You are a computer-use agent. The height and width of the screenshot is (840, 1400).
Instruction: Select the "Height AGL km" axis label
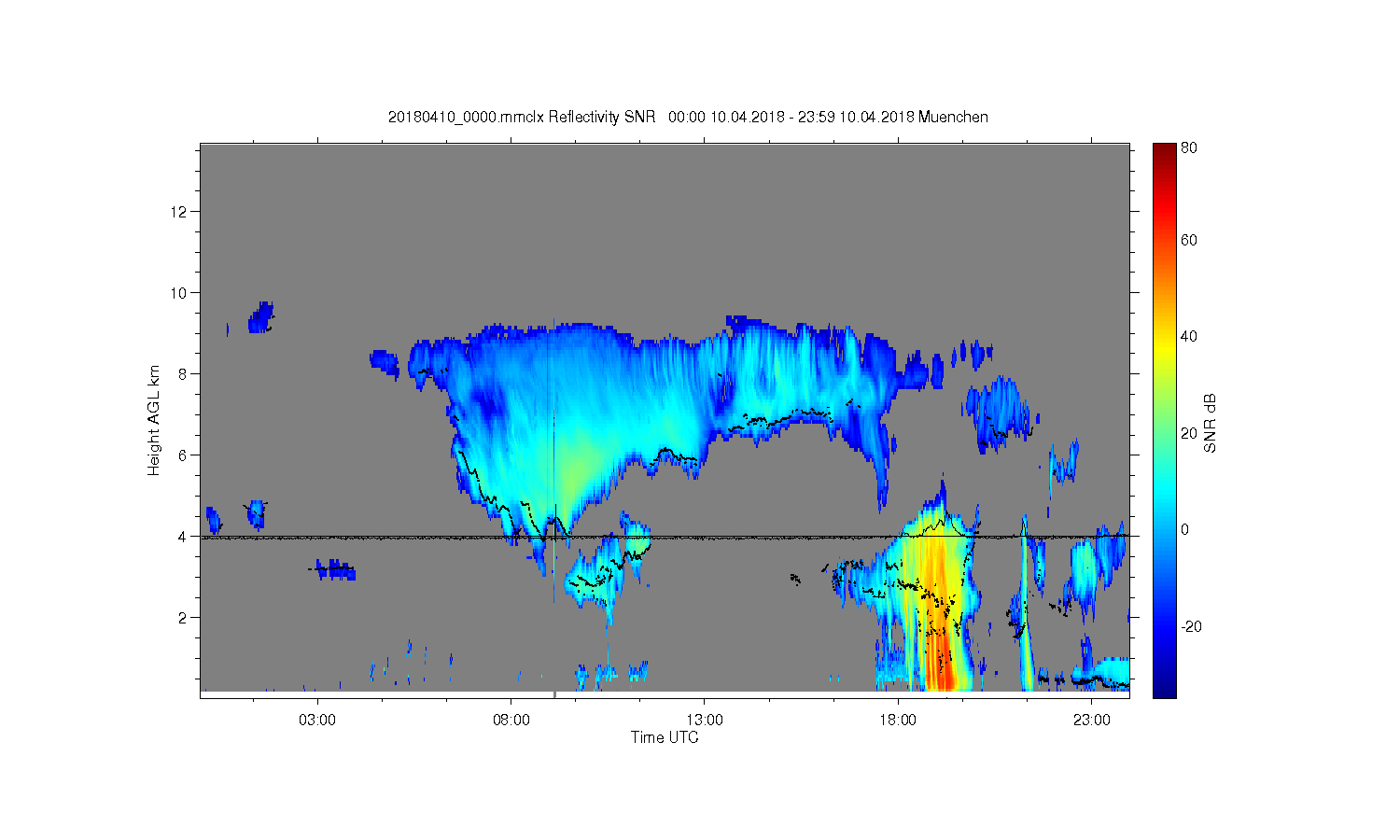(x=154, y=420)
